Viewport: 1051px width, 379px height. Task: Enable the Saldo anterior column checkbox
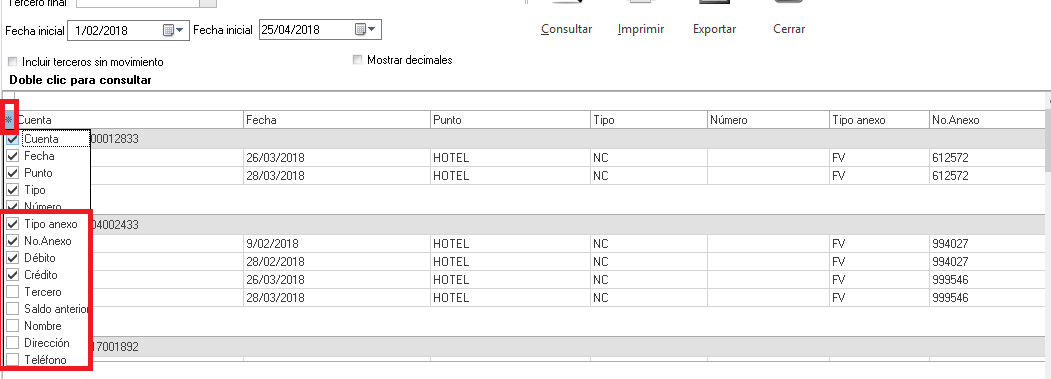pyautogui.click(x=12, y=309)
